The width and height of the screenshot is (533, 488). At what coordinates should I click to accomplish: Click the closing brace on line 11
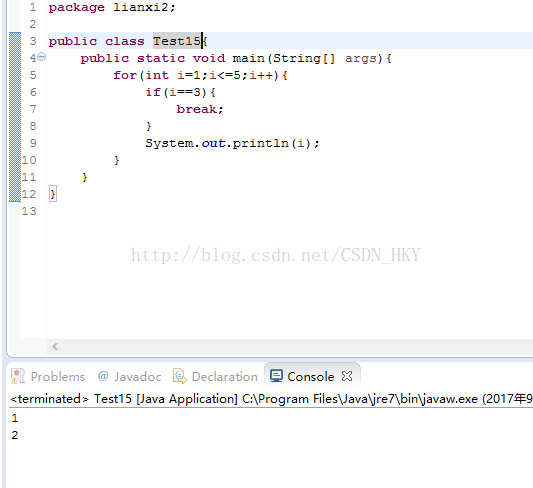pyautogui.click(x=85, y=177)
